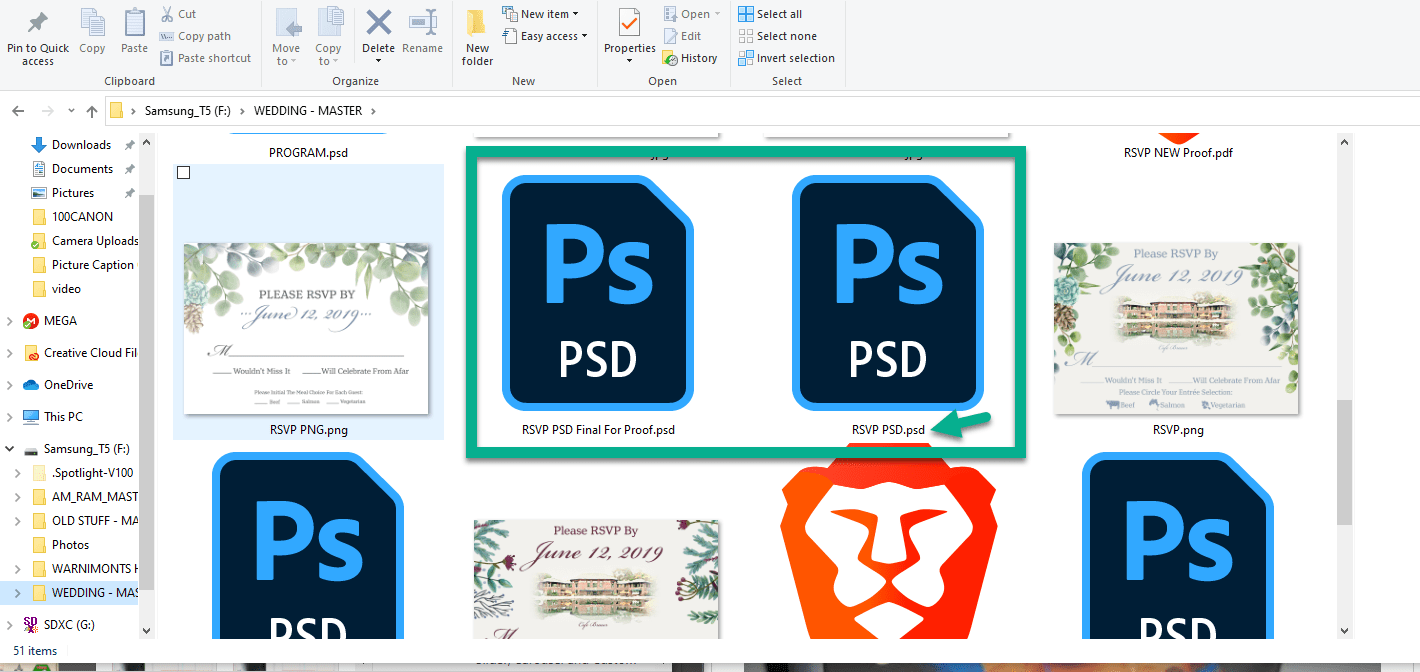Tick the selection checkbox on RSVP PNG.png
The height and width of the screenshot is (672, 1420).
tap(183, 172)
